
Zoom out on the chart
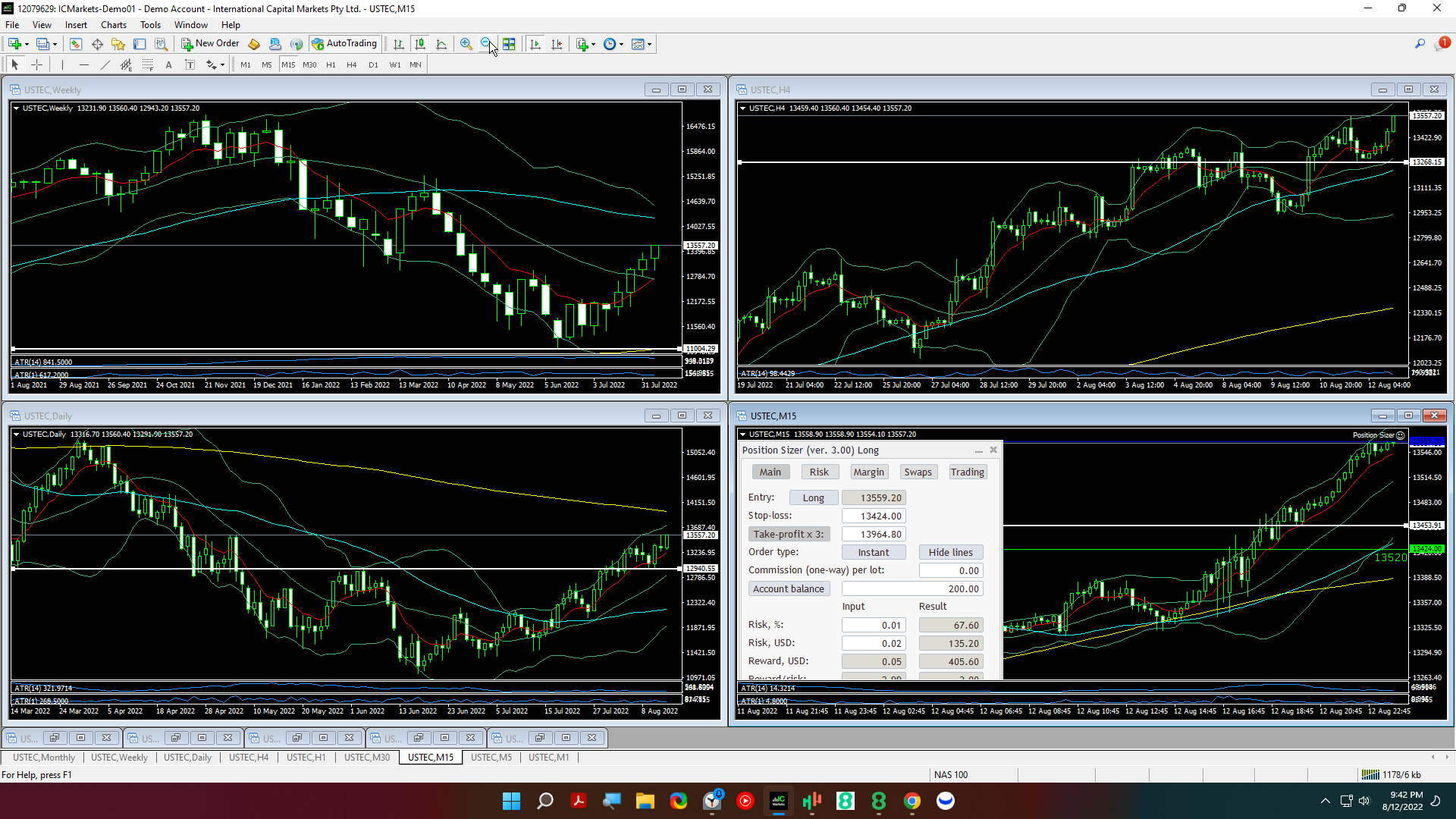point(487,44)
